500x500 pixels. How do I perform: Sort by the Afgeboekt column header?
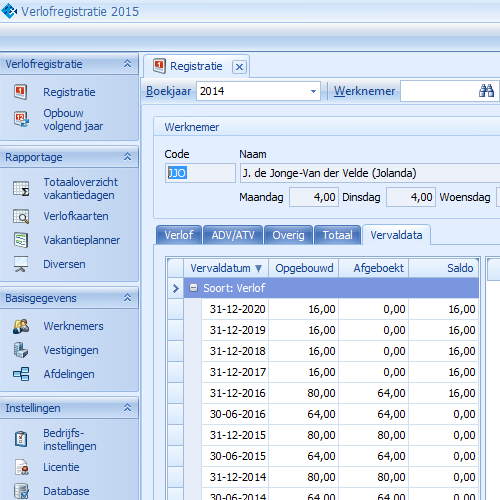click(374, 268)
